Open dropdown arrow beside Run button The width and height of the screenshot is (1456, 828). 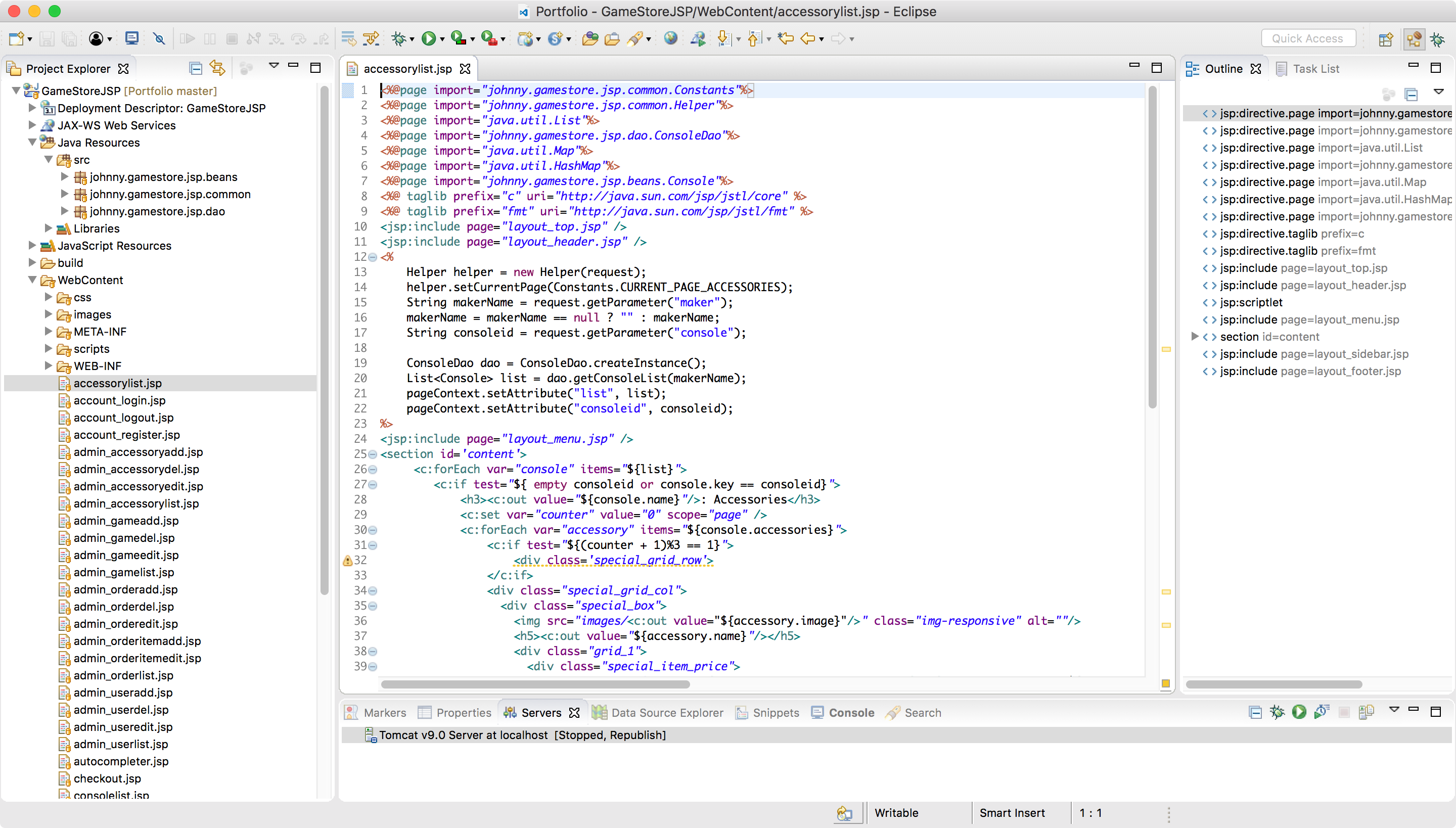tap(442, 40)
